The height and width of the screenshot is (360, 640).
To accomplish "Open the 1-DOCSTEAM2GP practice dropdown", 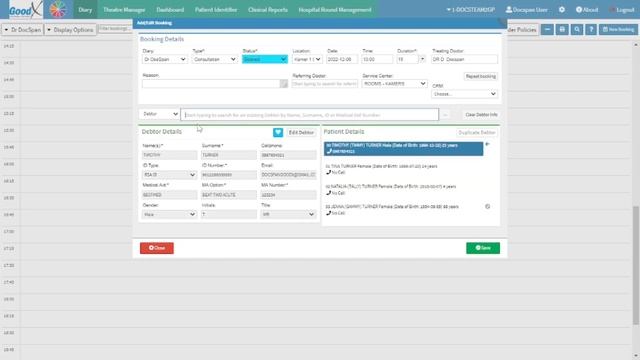I will [x=471, y=9].
